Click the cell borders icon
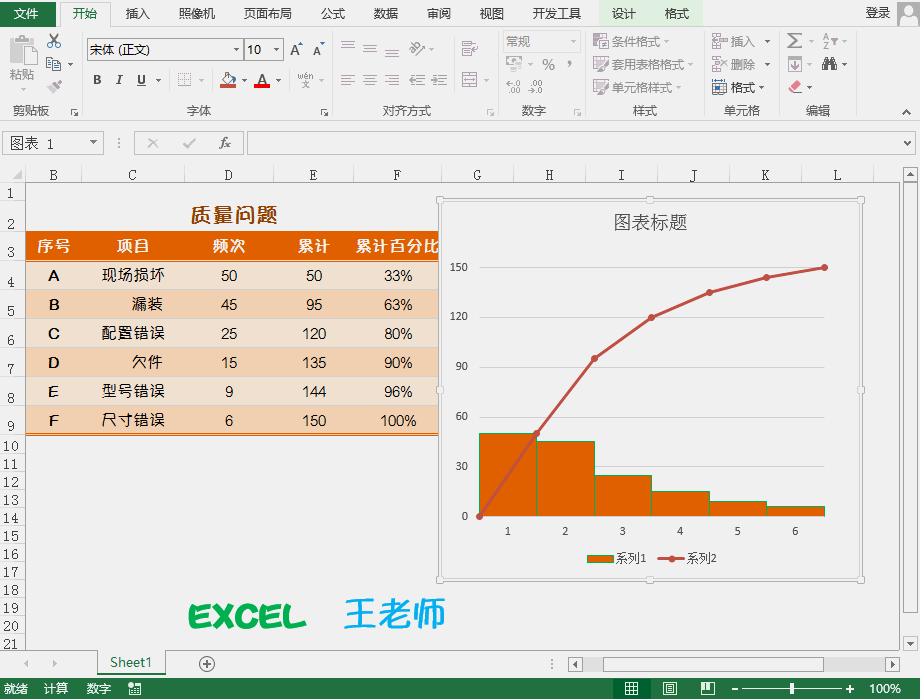 (184, 80)
